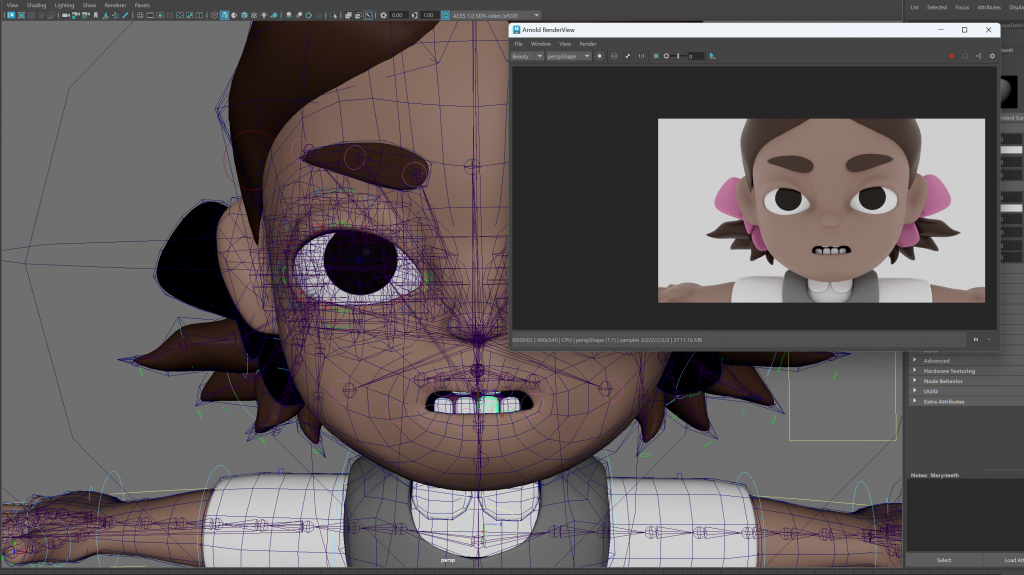
Task: Open the viewport Shading menu
Action: pyautogui.click(x=36, y=5)
